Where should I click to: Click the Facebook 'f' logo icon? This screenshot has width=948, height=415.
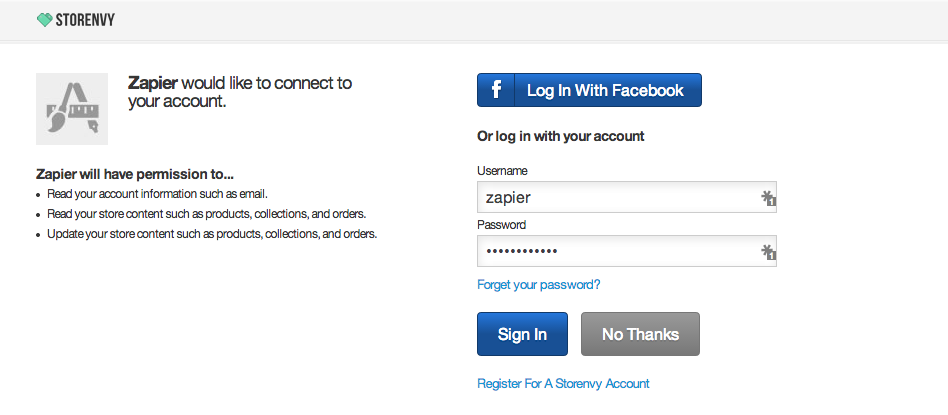(496, 90)
